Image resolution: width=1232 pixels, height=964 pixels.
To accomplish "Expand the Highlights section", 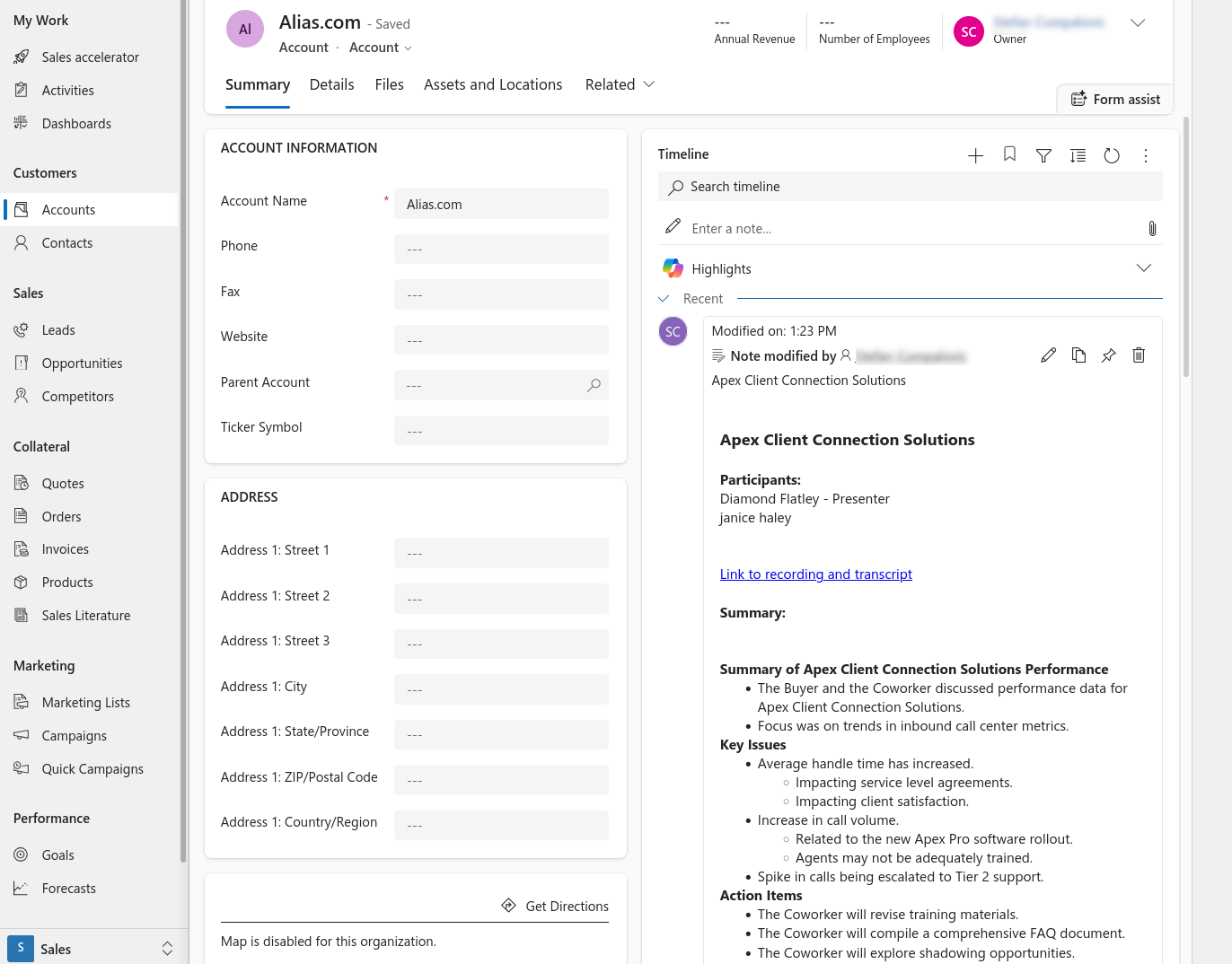I will tap(1143, 268).
